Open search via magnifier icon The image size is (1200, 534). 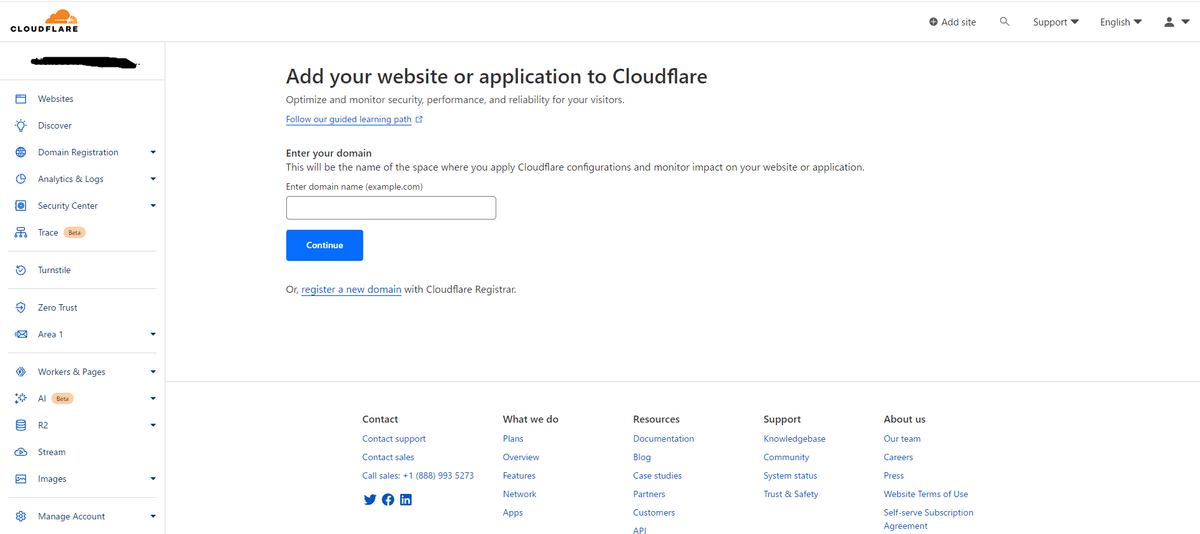click(x=1005, y=21)
